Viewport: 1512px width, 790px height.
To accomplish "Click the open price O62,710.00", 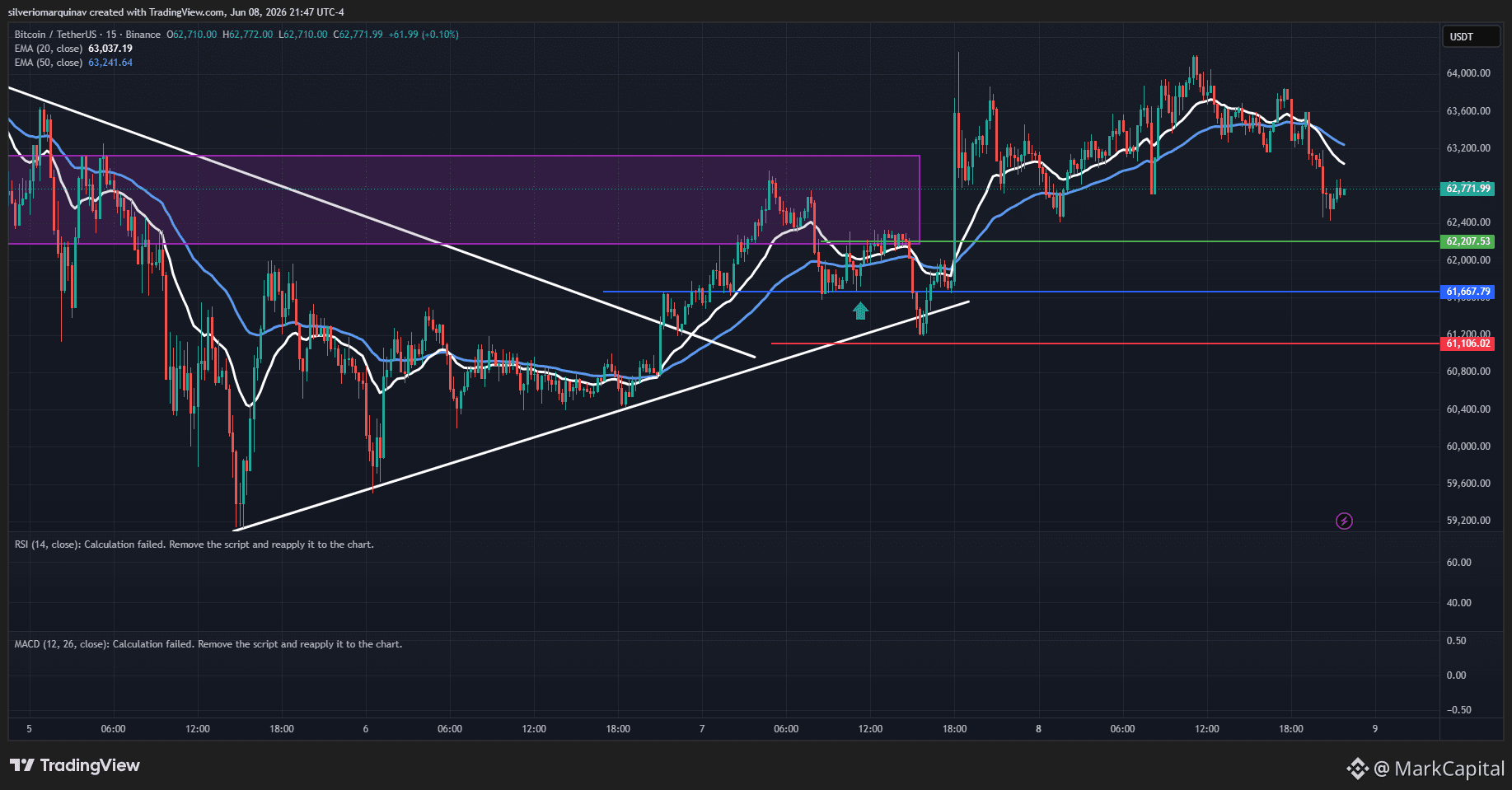I will tap(192, 35).
